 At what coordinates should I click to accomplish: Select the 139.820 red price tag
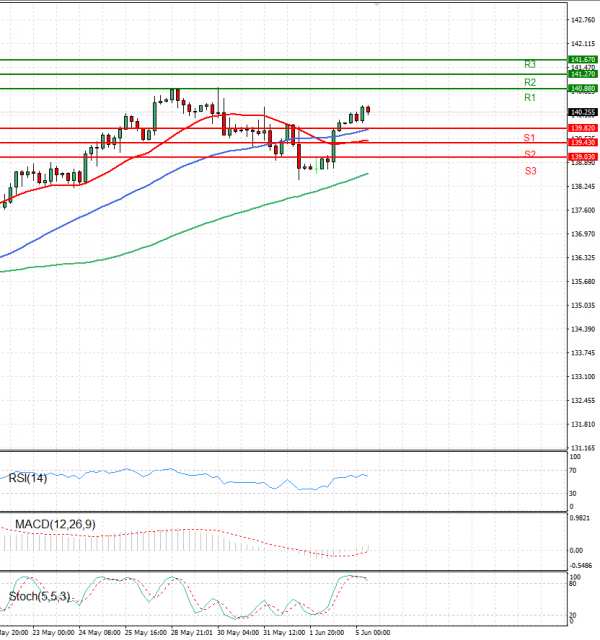point(582,128)
